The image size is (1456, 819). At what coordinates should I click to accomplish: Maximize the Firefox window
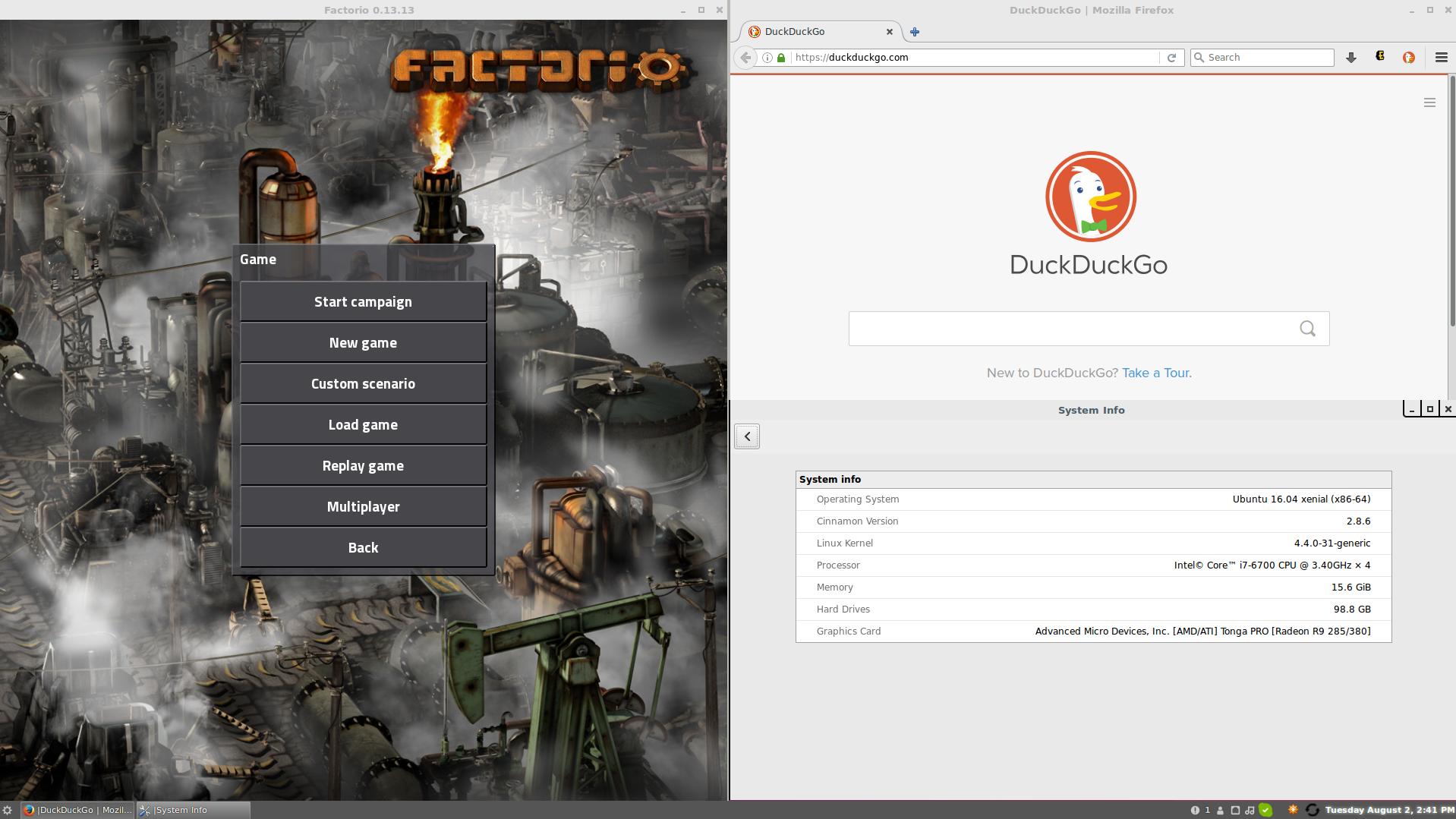click(1430, 11)
